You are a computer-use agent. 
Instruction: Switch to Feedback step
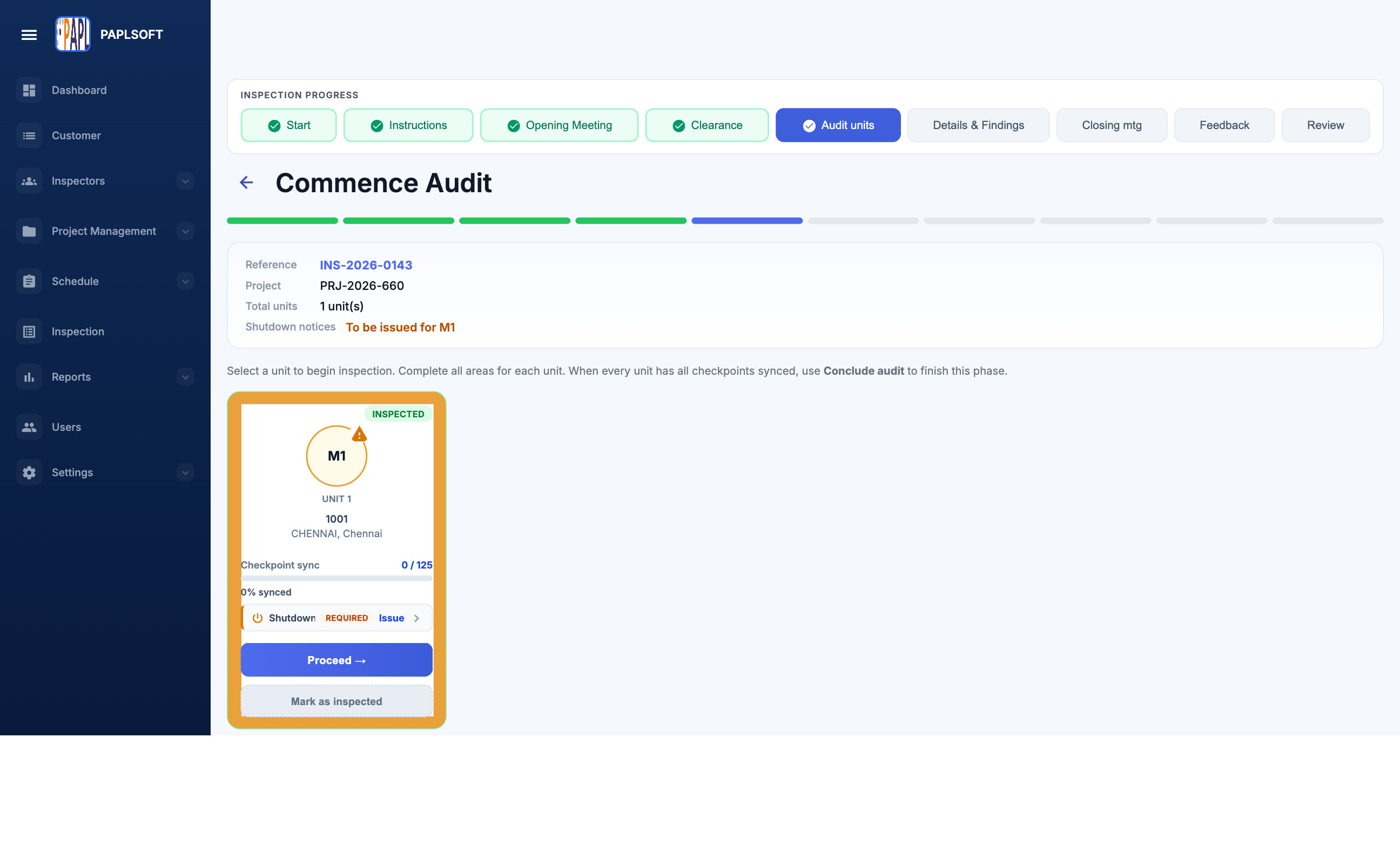[x=1224, y=125]
